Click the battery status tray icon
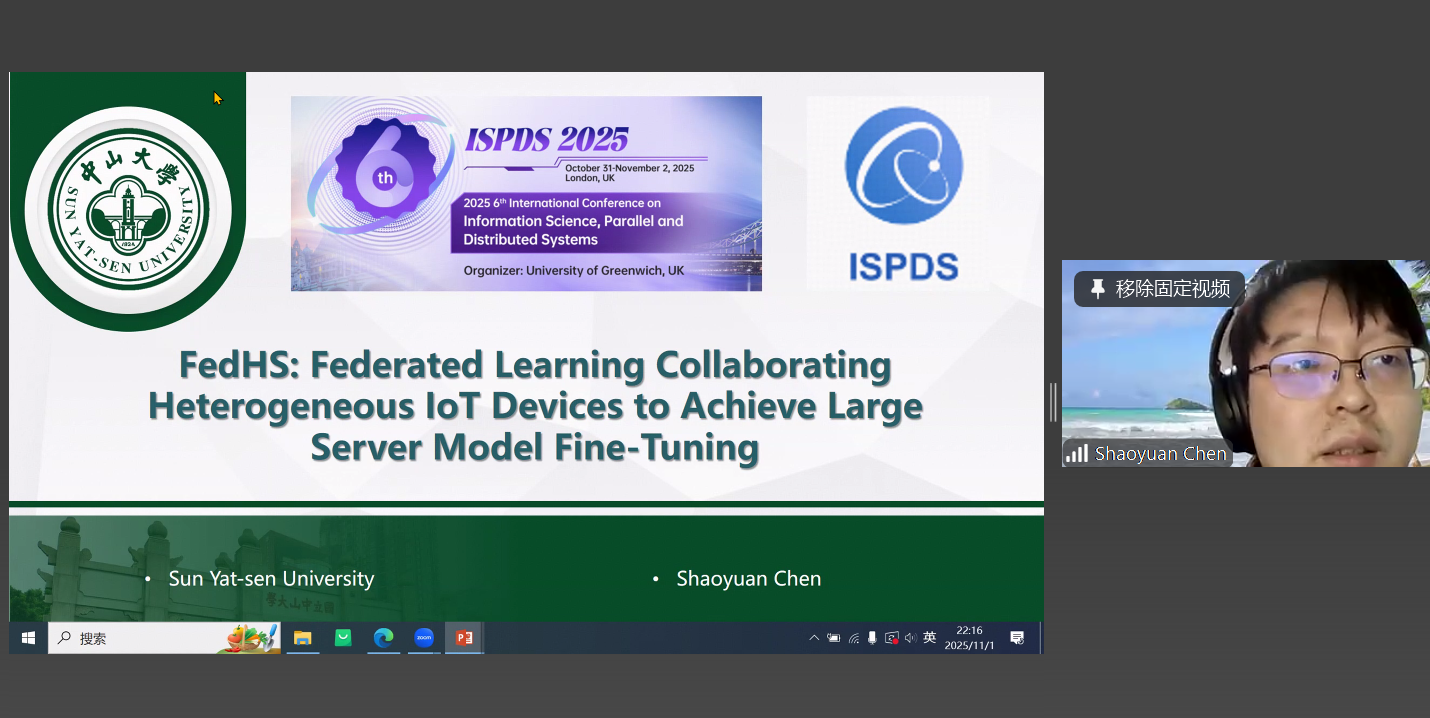The image size is (1430, 718). pyautogui.click(x=833, y=638)
